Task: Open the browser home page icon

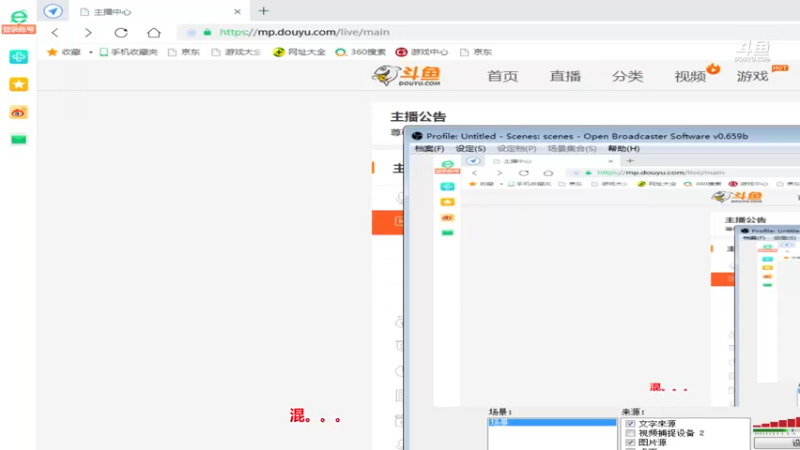Action: (154, 33)
